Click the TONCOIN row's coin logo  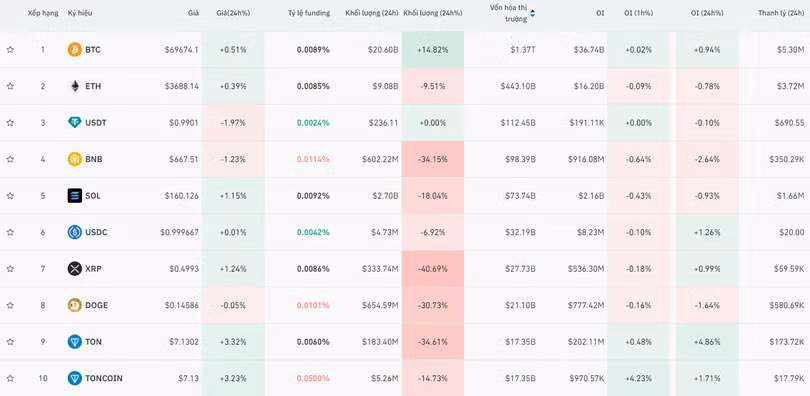[x=75, y=378]
